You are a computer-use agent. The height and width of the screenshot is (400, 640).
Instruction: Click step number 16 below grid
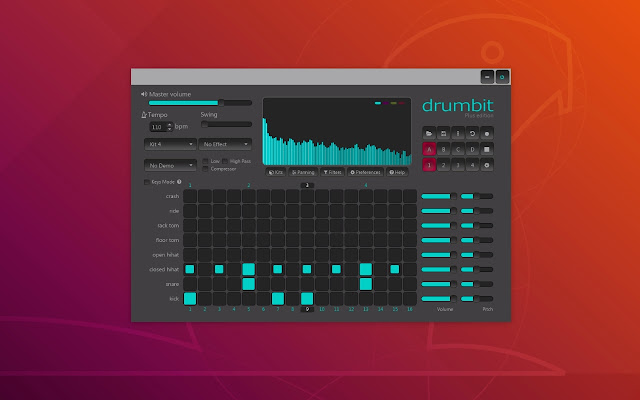pyautogui.click(x=409, y=309)
